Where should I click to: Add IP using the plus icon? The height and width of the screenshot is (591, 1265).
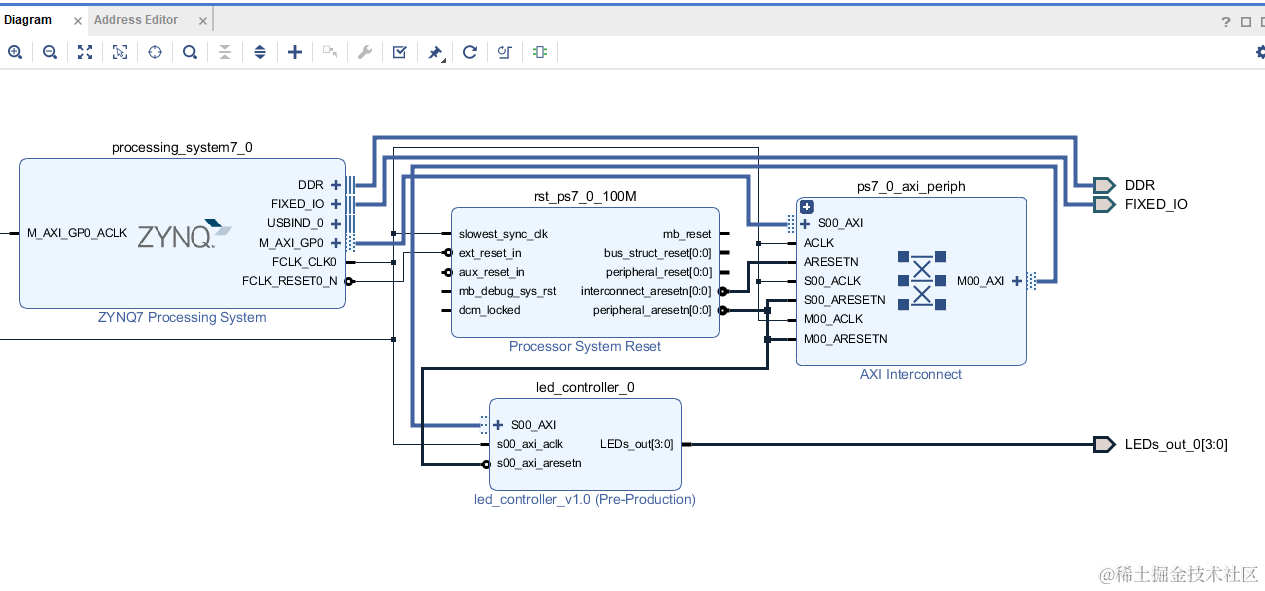click(x=295, y=52)
